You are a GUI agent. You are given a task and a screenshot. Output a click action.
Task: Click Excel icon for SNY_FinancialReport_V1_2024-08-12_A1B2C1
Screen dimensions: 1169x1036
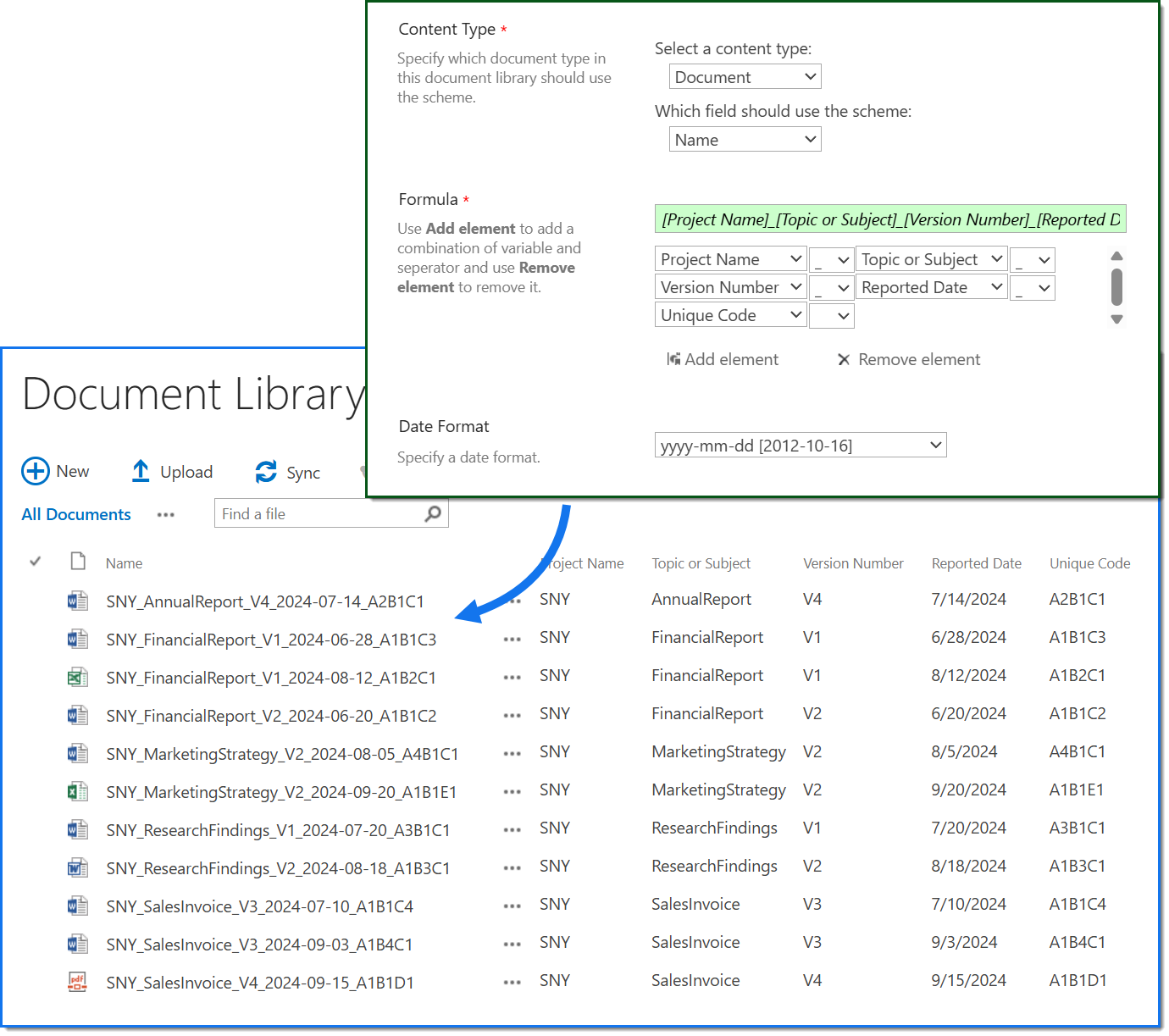pyautogui.click(x=78, y=677)
